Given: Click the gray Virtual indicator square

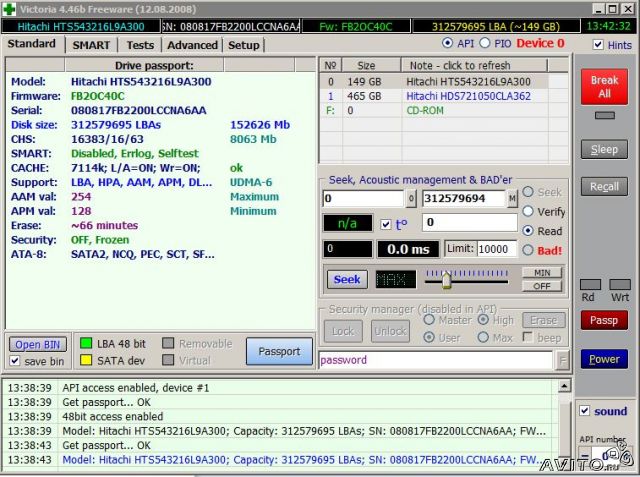Looking at the screenshot, I should pyautogui.click(x=168, y=359).
